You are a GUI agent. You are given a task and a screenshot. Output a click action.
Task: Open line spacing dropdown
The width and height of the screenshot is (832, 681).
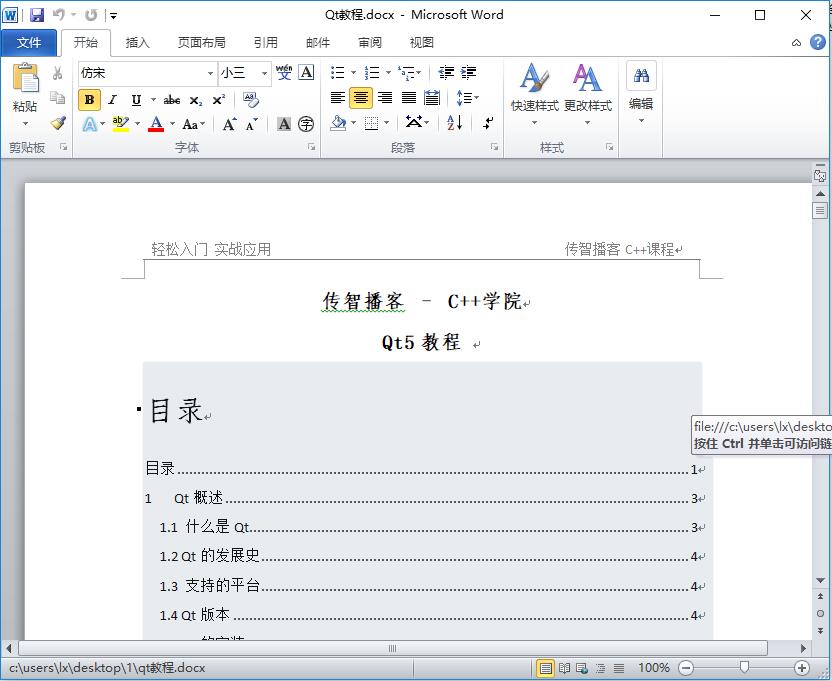coord(467,98)
